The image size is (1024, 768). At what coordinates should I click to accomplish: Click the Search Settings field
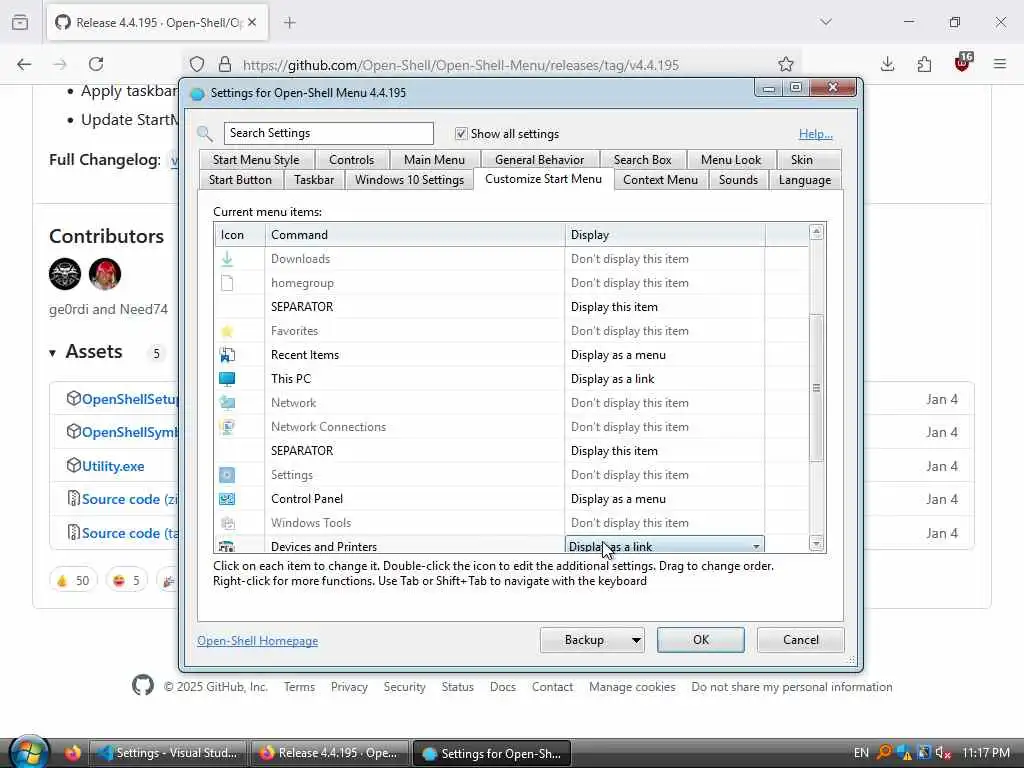[328, 133]
